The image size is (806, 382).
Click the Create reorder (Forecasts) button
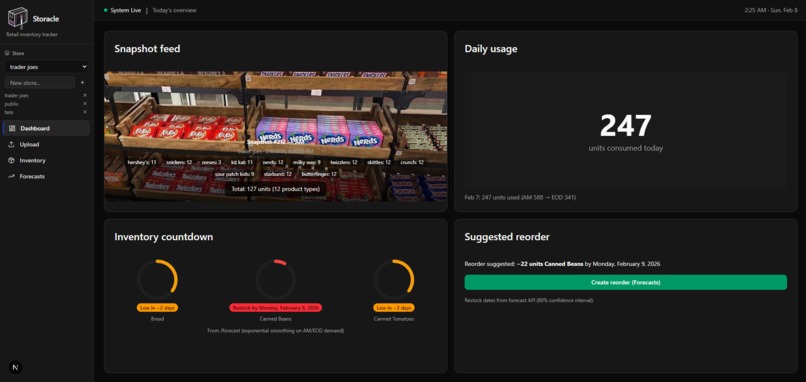tap(626, 282)
